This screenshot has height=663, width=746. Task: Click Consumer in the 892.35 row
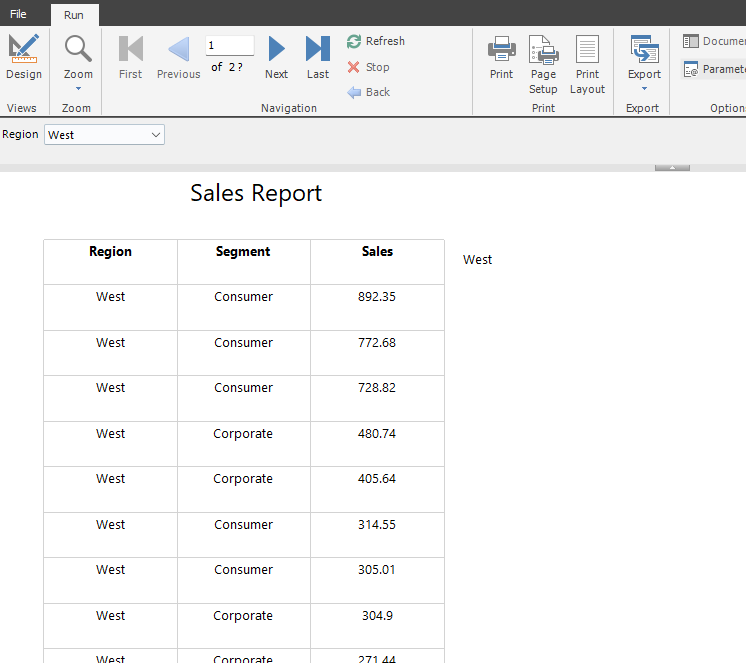pyautogui.click(x=243, y=297)
